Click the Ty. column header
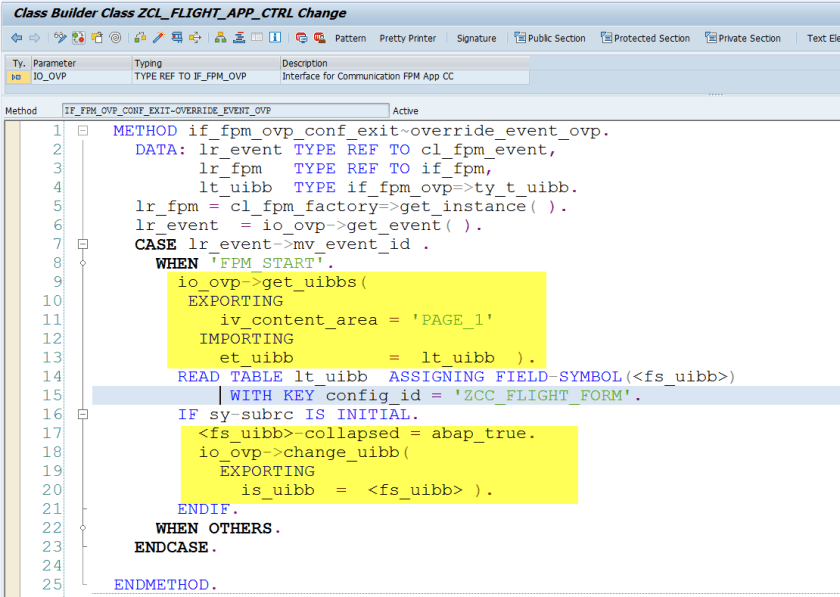The image size is (840, 597). (19, 63)
